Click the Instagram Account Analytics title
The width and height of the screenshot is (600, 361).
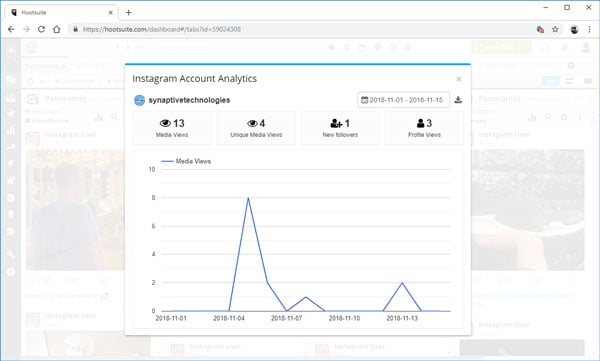click(x=194, y=78)
